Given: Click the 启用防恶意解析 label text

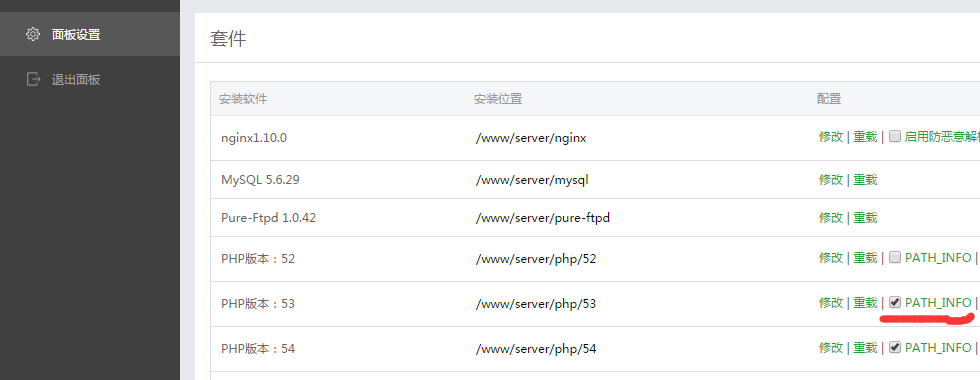Looking at the screenshot, I should pos(942,137).
